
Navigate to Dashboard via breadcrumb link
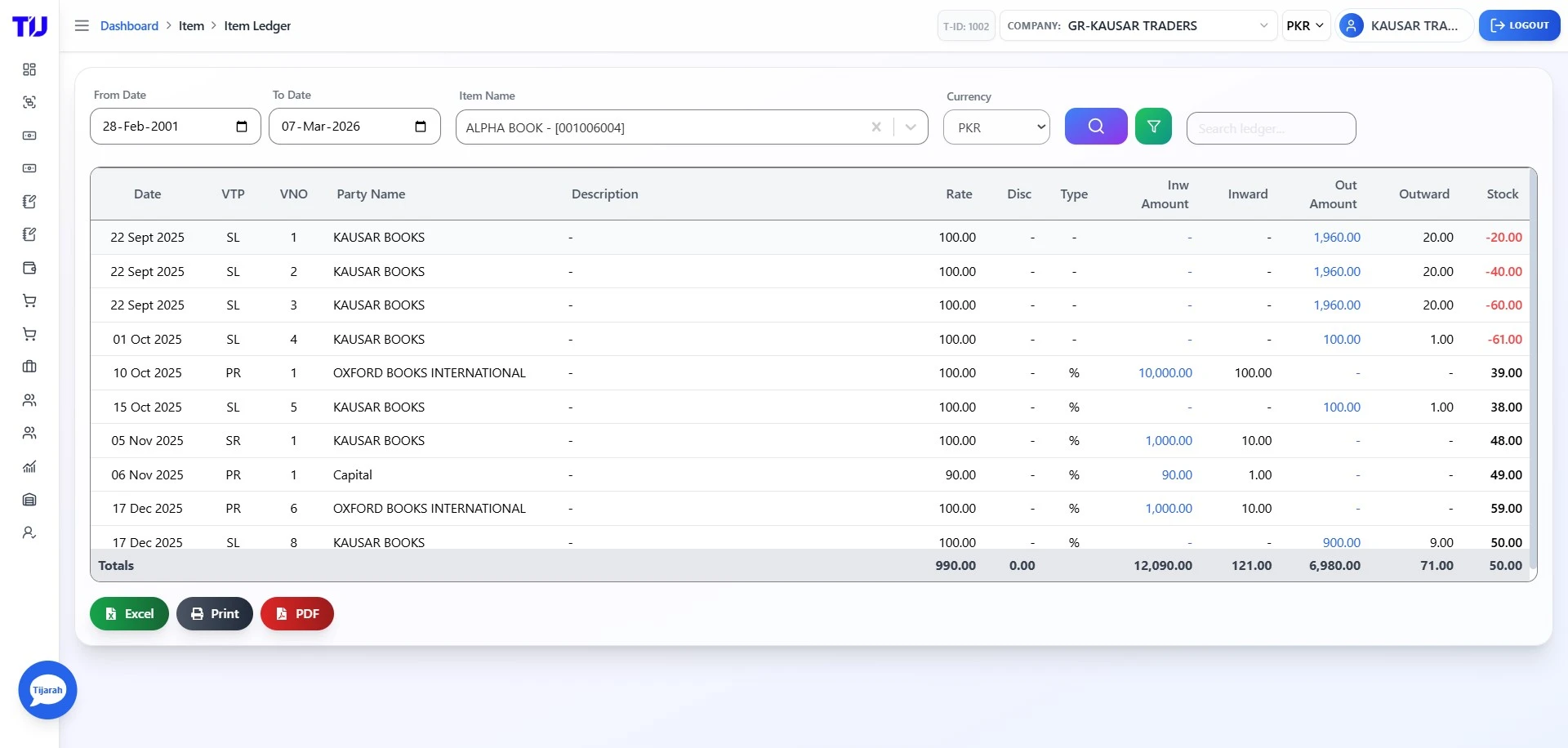129,25
